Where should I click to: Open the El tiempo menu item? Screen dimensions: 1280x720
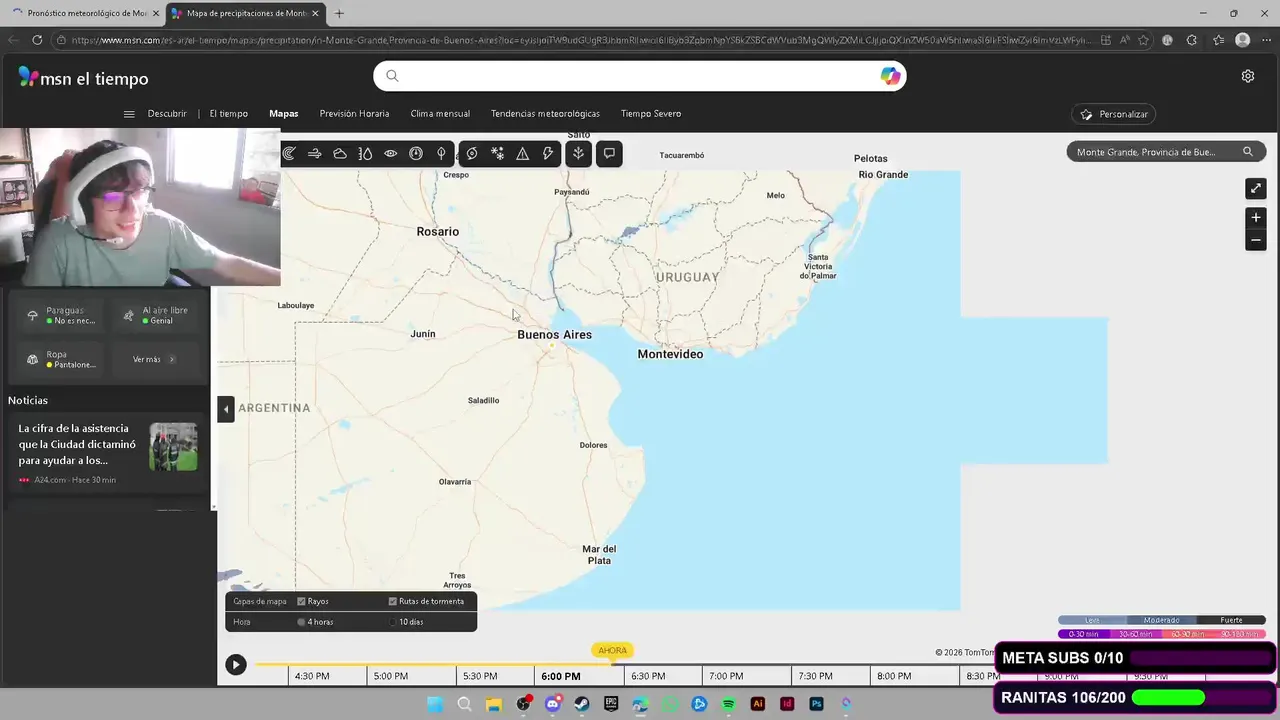click(229, 114)
